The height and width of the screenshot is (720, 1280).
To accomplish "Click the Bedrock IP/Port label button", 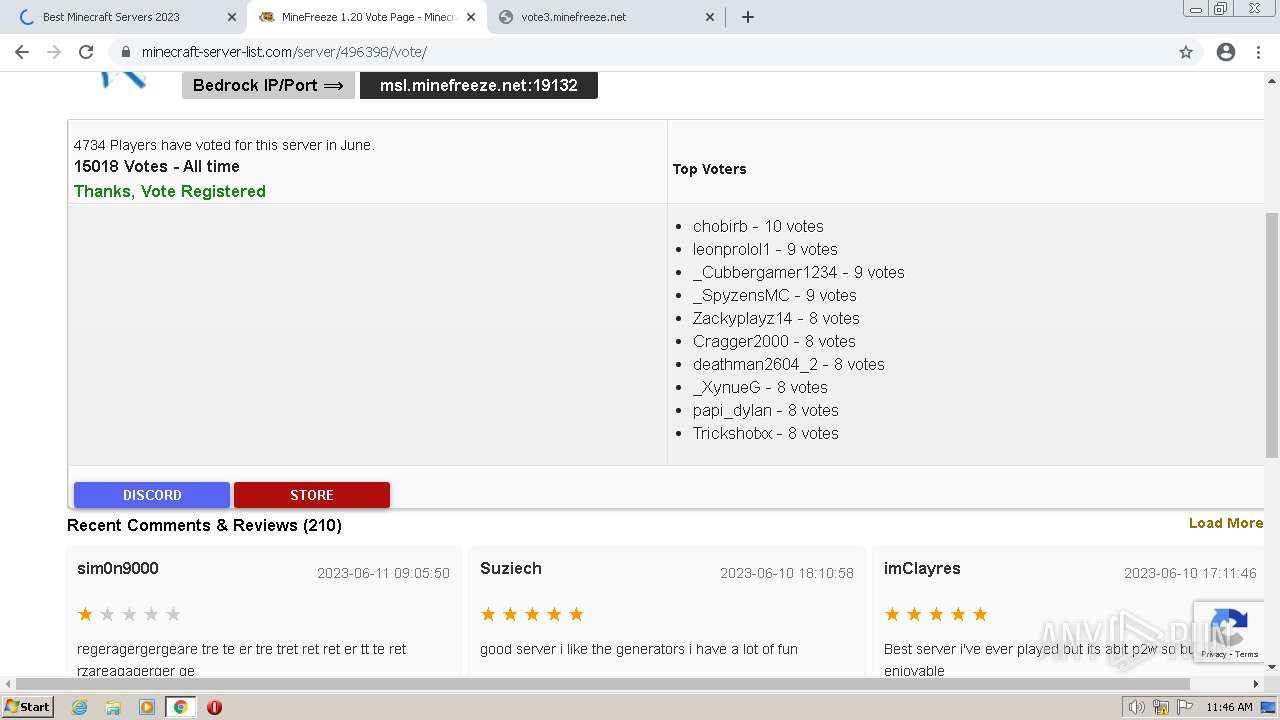I will coord(268,85).
